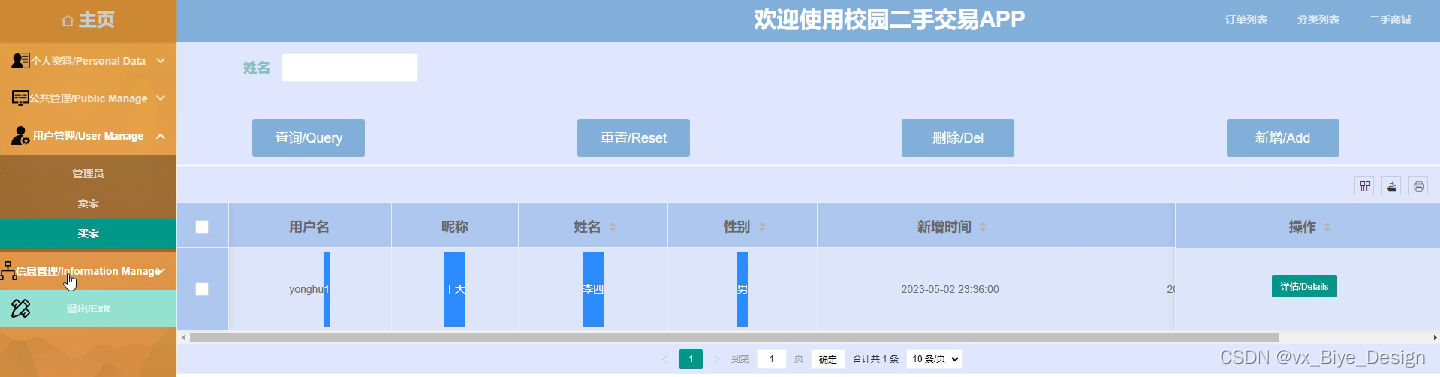
Task: Click the 2023-05-02 23:36:00 timestamp cell
Action: (950, 289)
